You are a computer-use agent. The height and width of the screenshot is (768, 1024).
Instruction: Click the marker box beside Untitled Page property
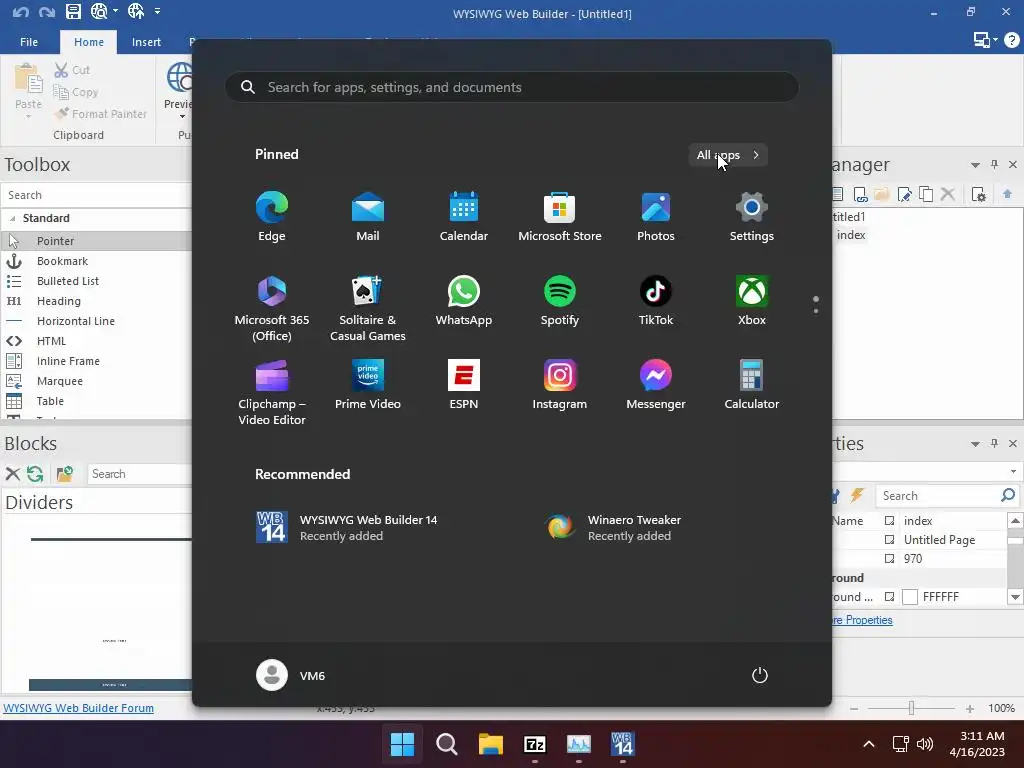pyautogui.click(x=889, y=539)
